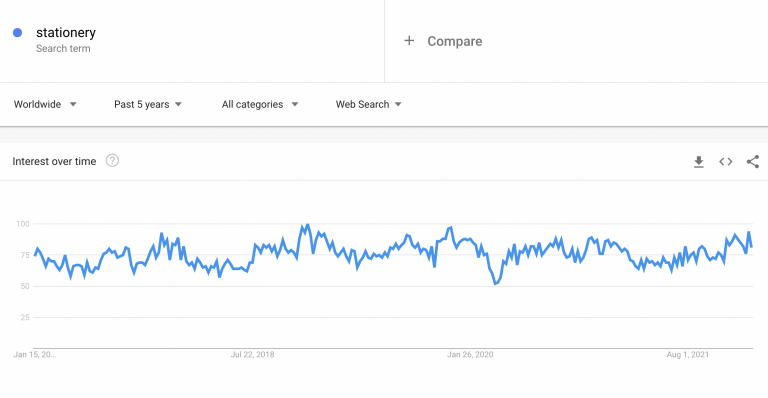Screen dimensions: 768x398
Task: Select the Aug 1, 2021 axis label
Action: point(688,354)
